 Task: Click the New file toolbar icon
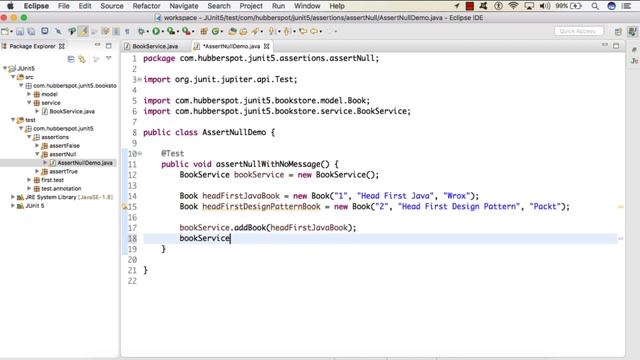coord(5,31)
